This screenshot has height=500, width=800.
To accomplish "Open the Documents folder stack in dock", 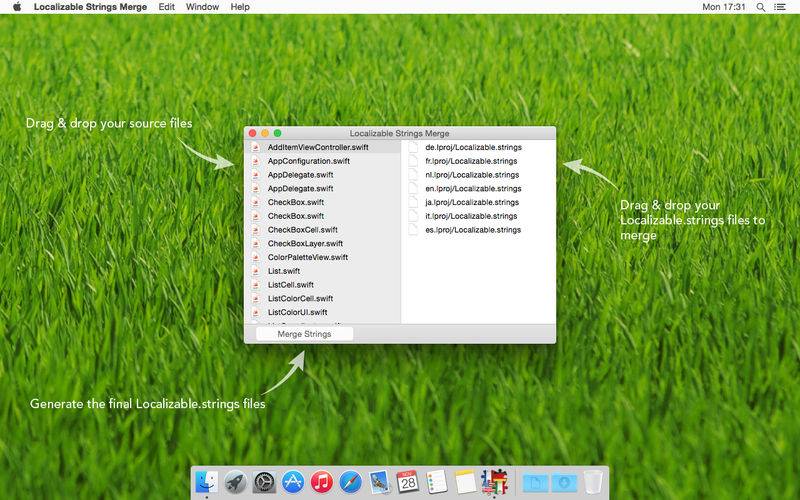I will coord(535,482).
